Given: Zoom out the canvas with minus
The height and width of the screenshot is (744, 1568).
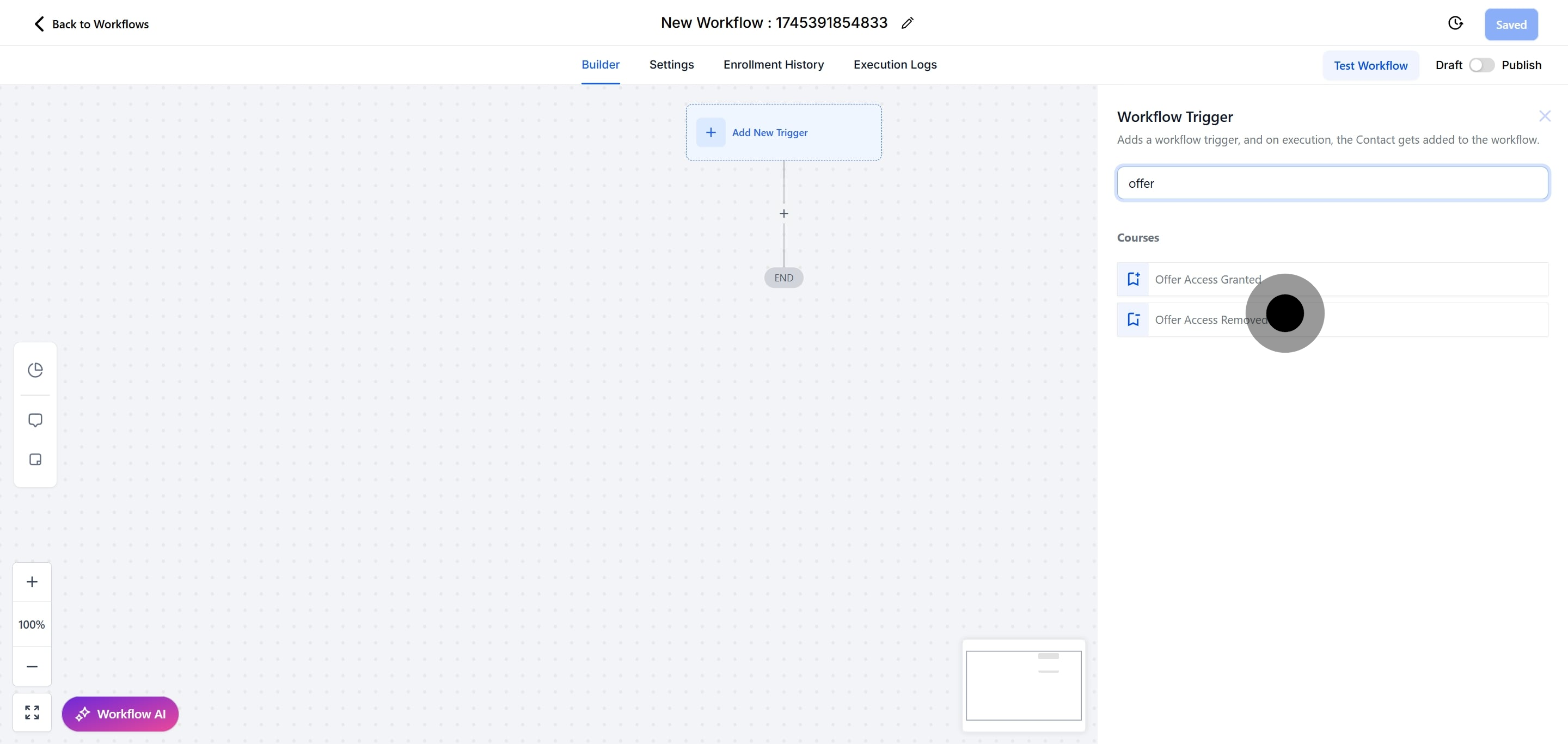Looking at the screenshot, I should coord(32,666).
